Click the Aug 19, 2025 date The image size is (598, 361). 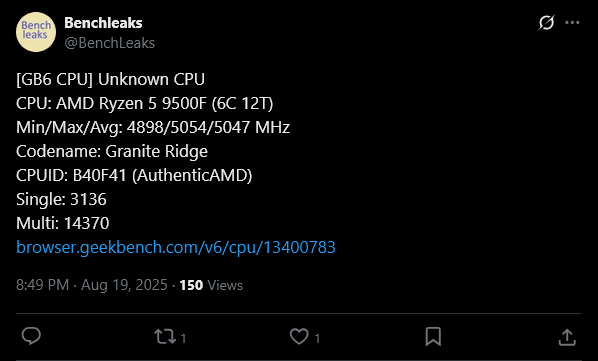(124, 285)
